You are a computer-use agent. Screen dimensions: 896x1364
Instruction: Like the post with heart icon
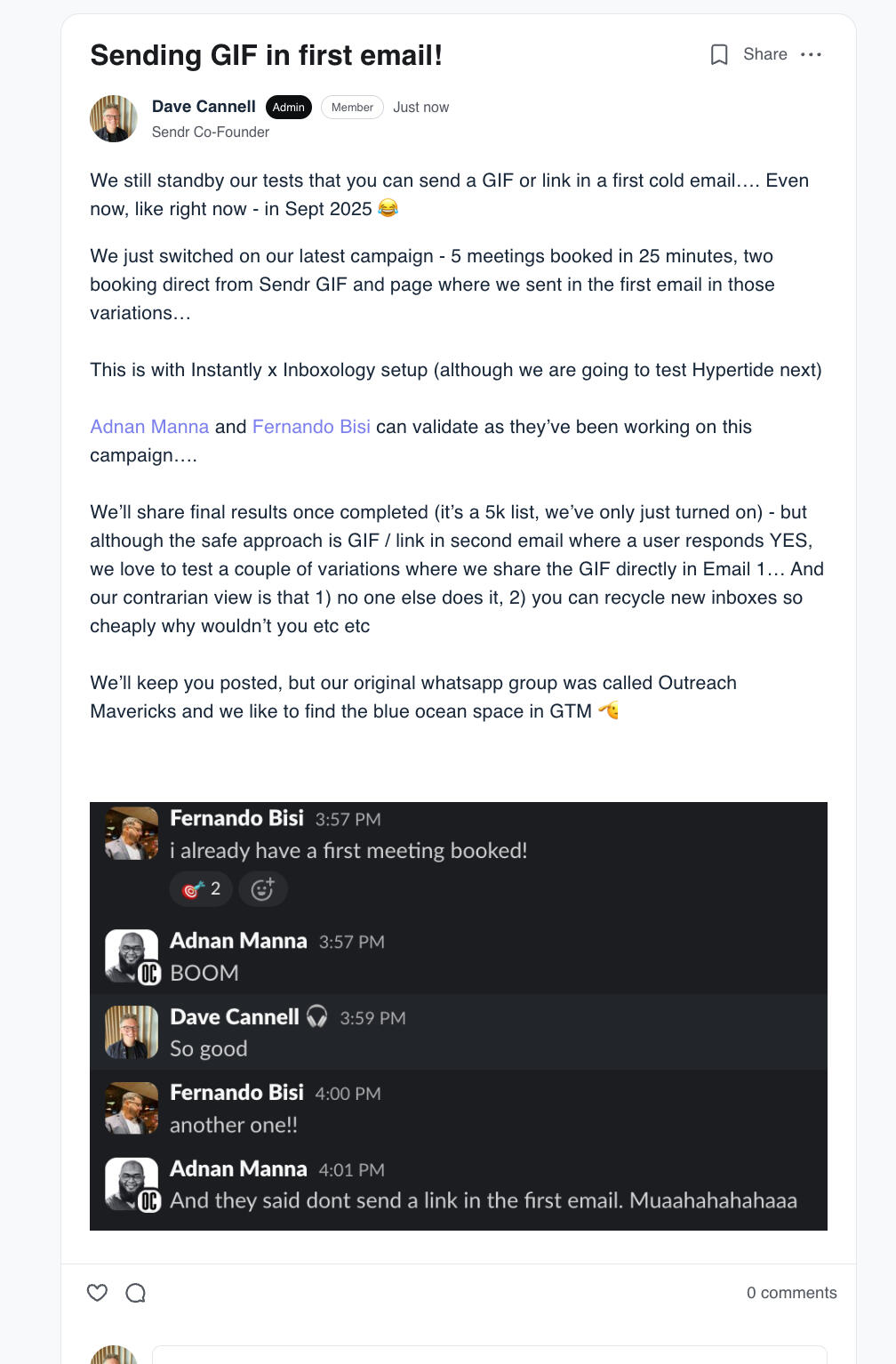pos(98,1293)
